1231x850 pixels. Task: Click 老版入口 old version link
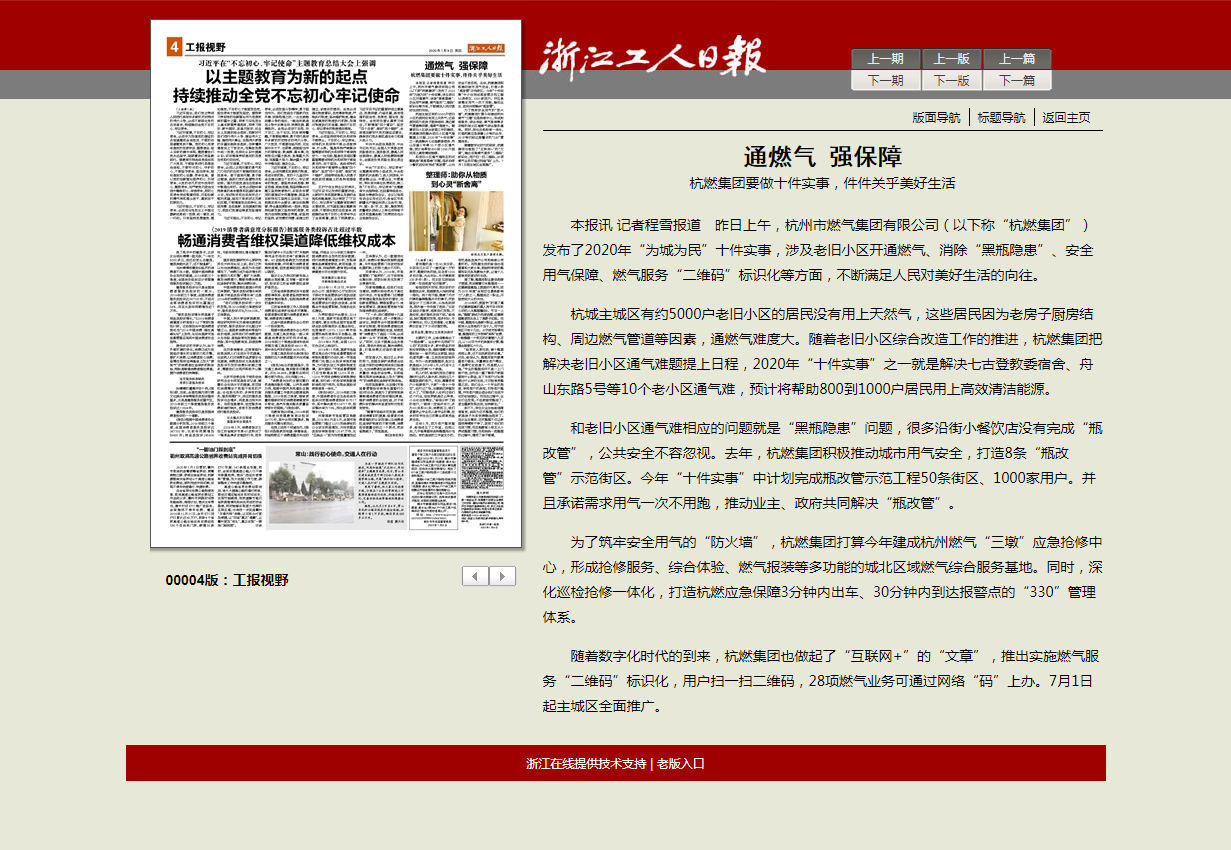click(681, 763)
